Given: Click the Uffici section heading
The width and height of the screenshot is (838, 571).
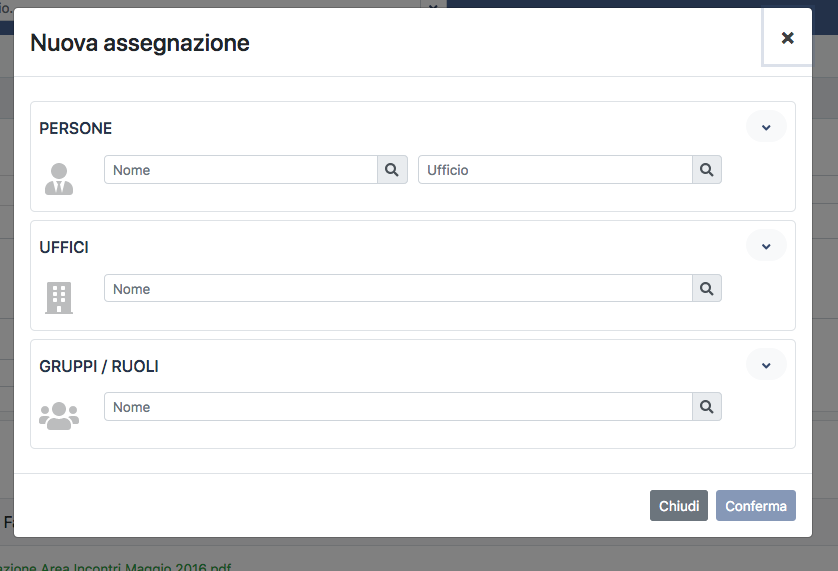Looking at the screenshot, I should click(64, 248).
